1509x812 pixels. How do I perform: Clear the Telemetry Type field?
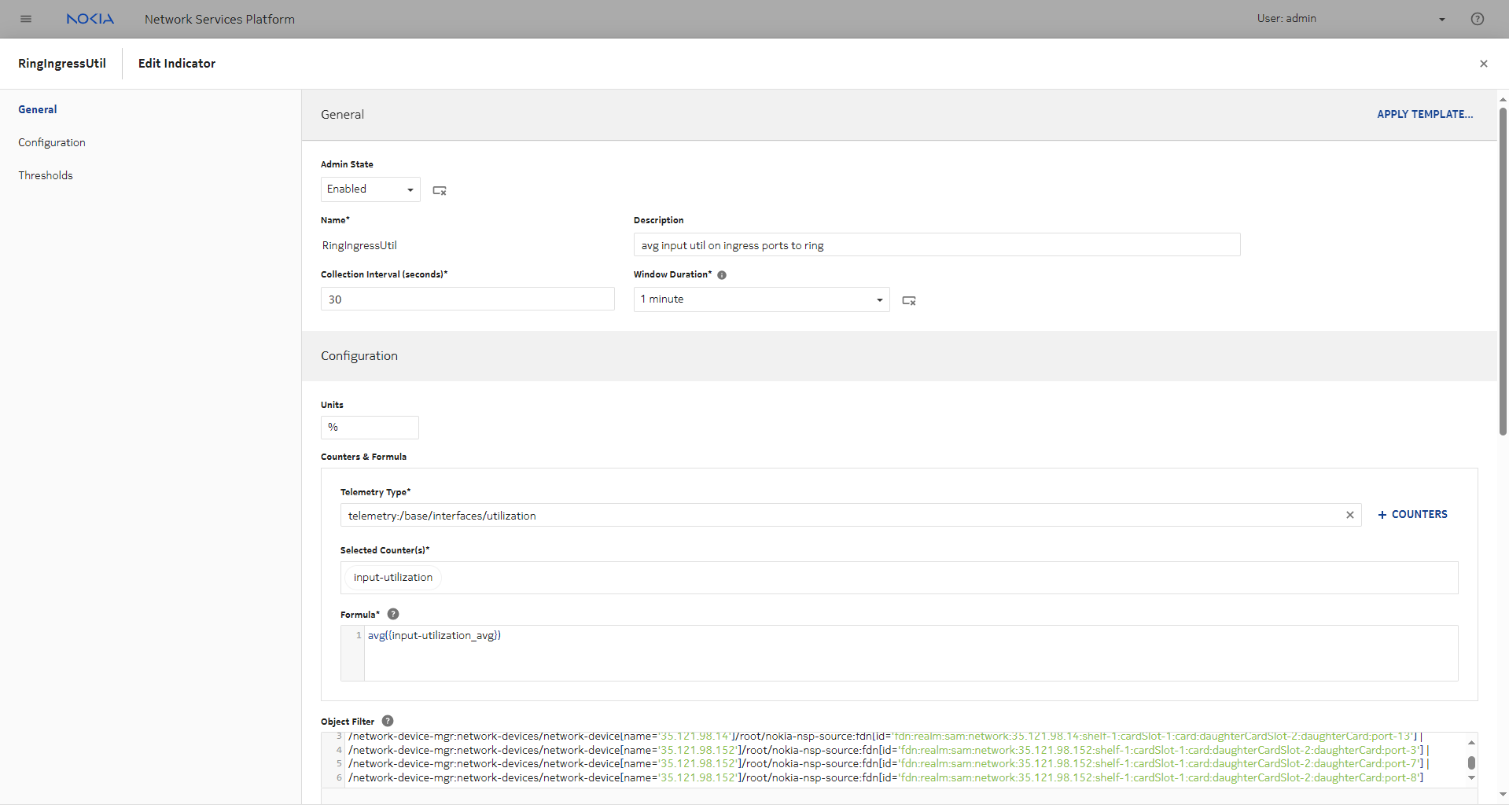[x=1350, y=515]
